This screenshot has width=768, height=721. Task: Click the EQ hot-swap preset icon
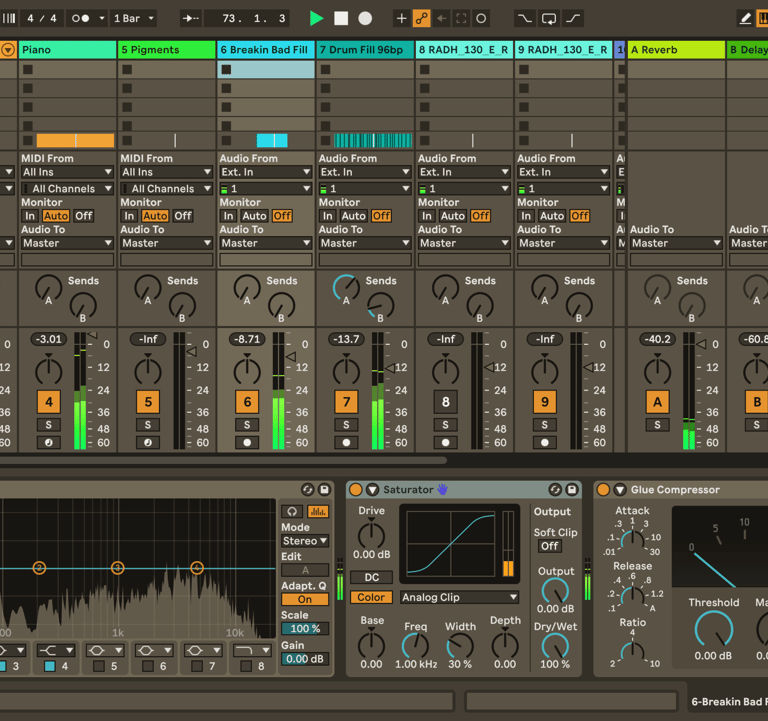[x=308, y=489]
